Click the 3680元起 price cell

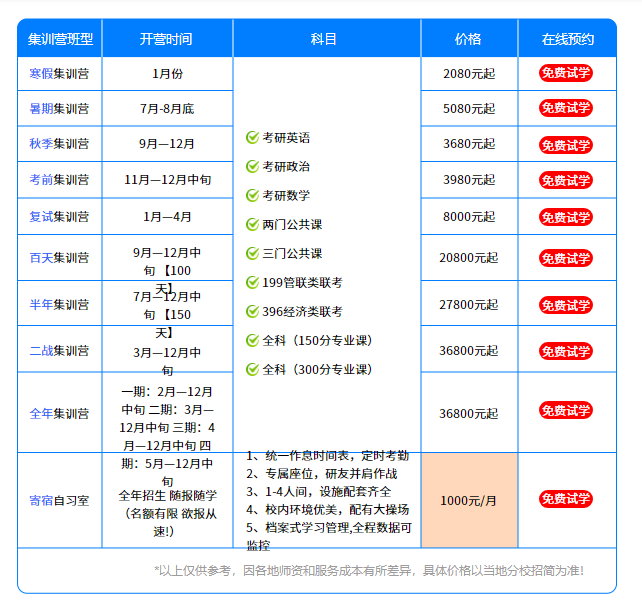click(x=469, y=144)
